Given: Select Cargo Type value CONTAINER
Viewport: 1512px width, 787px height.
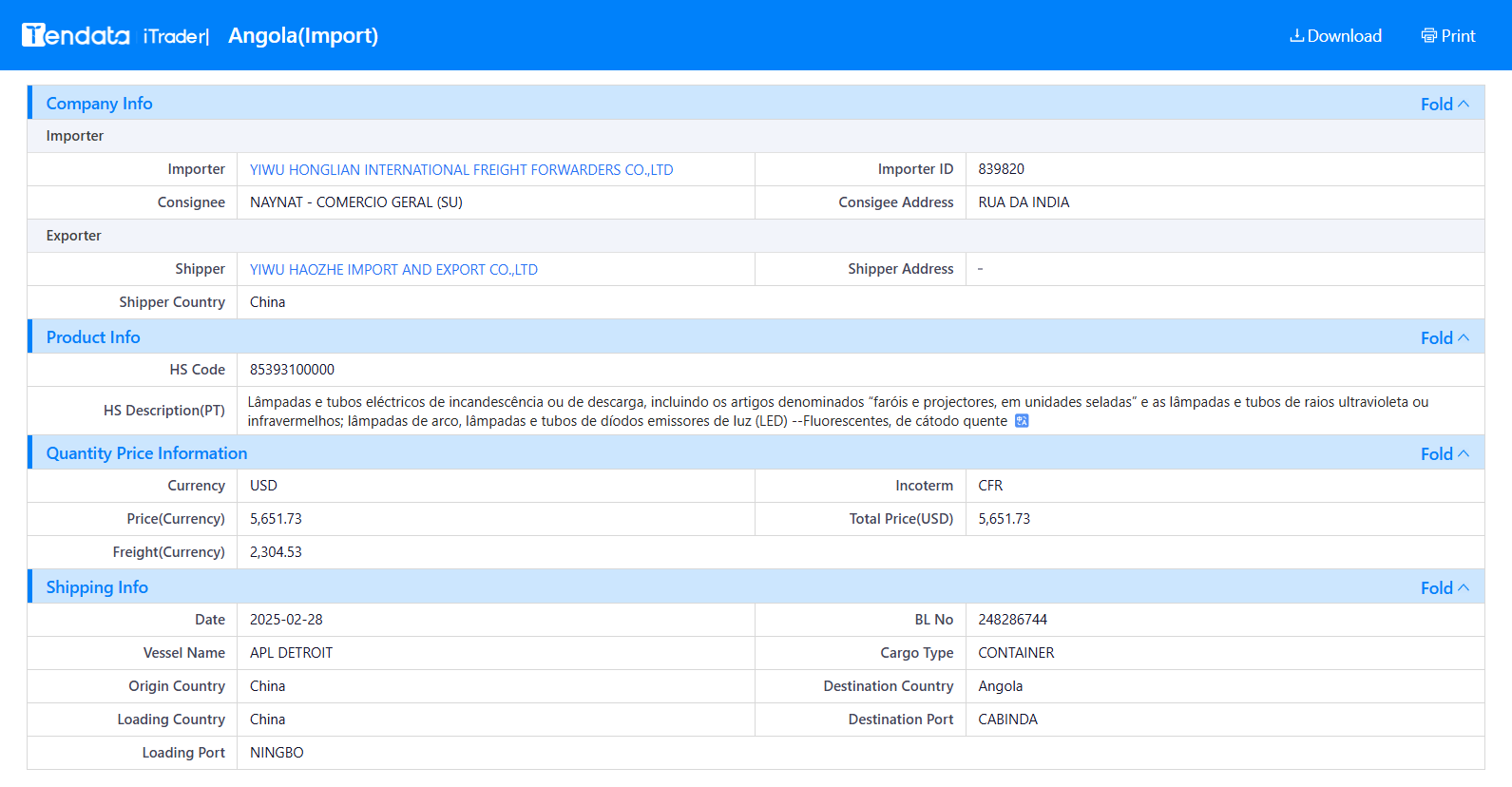Looking at the screenshot, I should 1016,653.
